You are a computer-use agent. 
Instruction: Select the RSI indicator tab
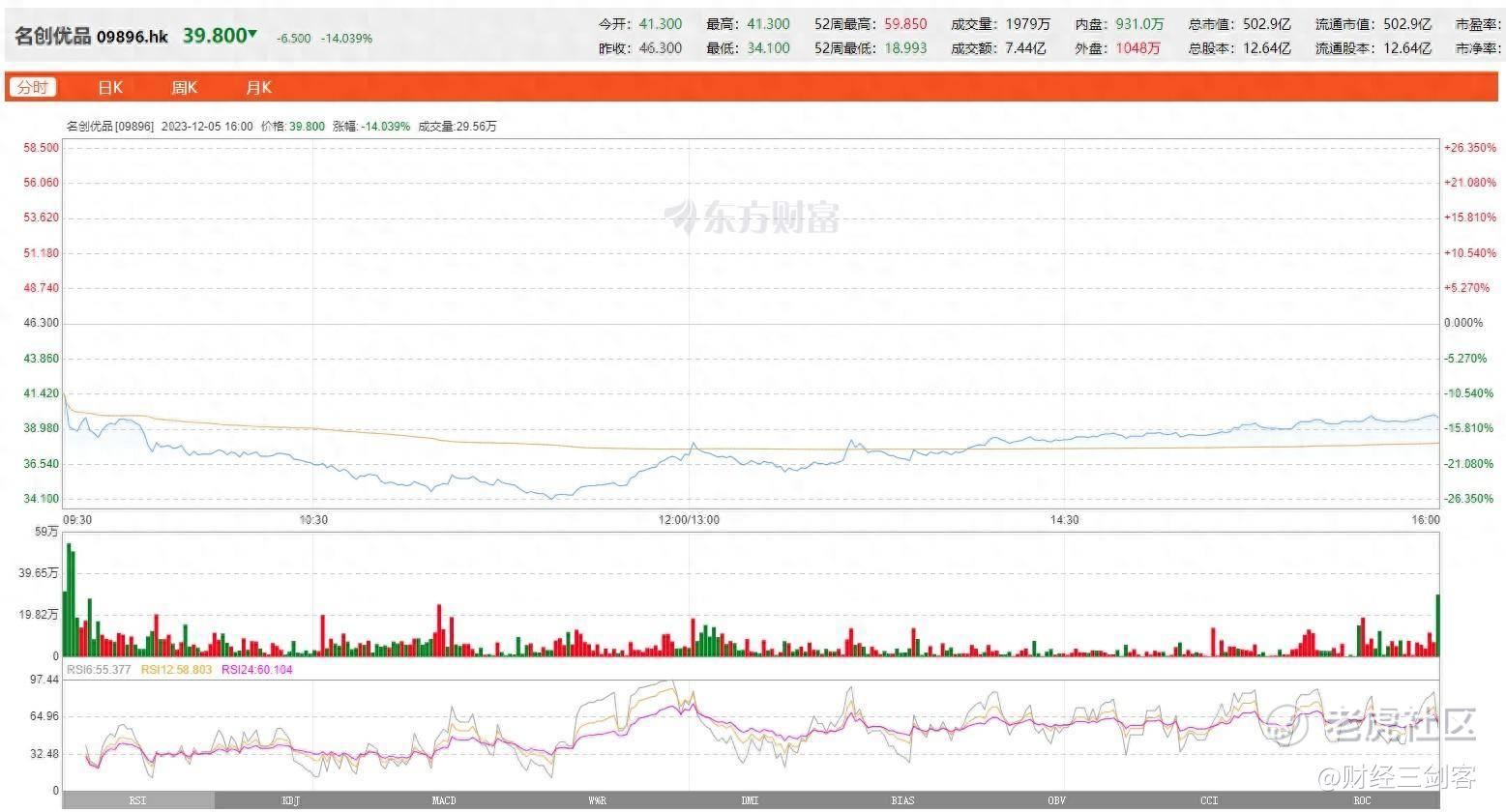(138, 800)
